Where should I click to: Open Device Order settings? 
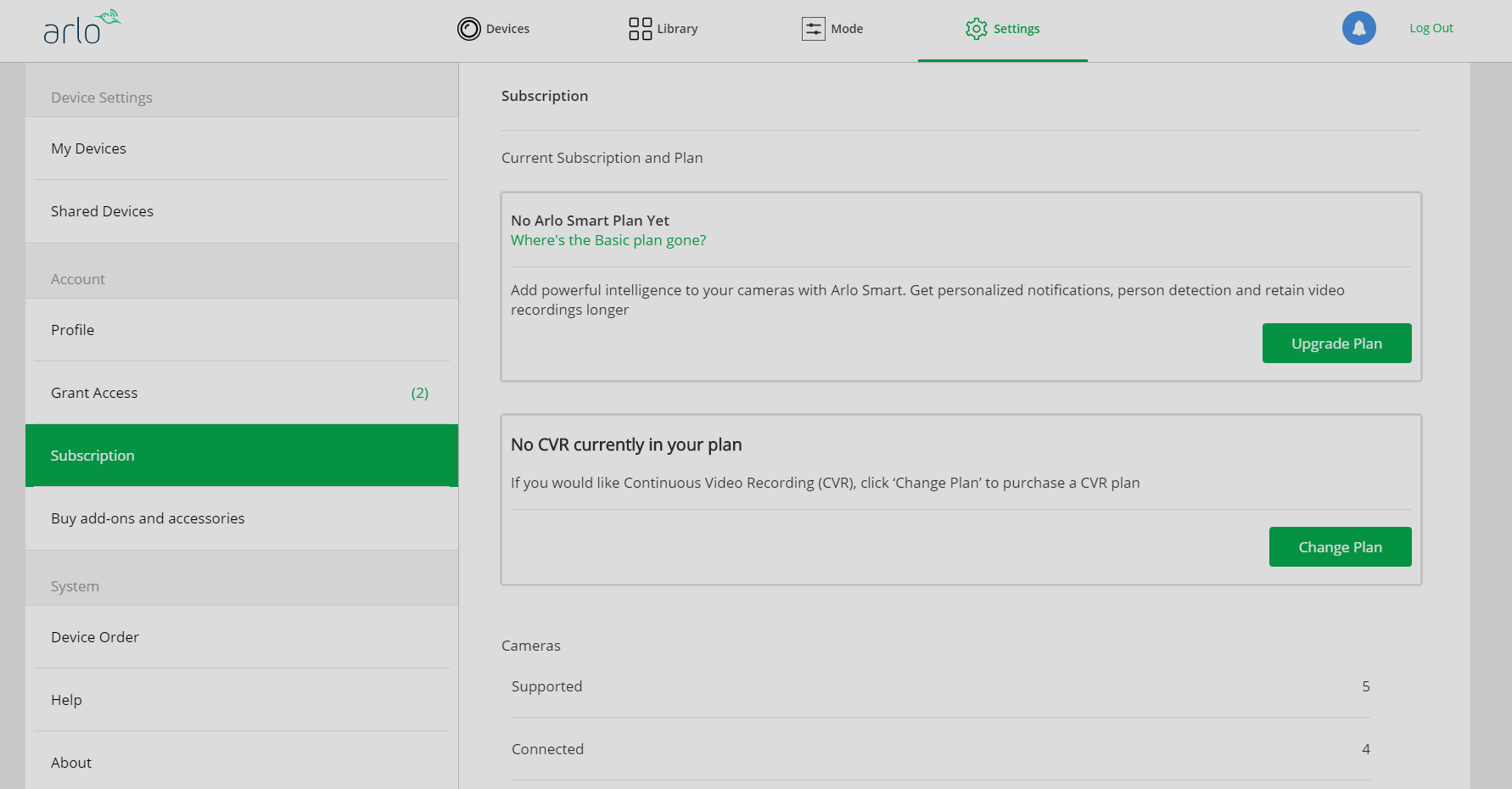tap(242, 637)
